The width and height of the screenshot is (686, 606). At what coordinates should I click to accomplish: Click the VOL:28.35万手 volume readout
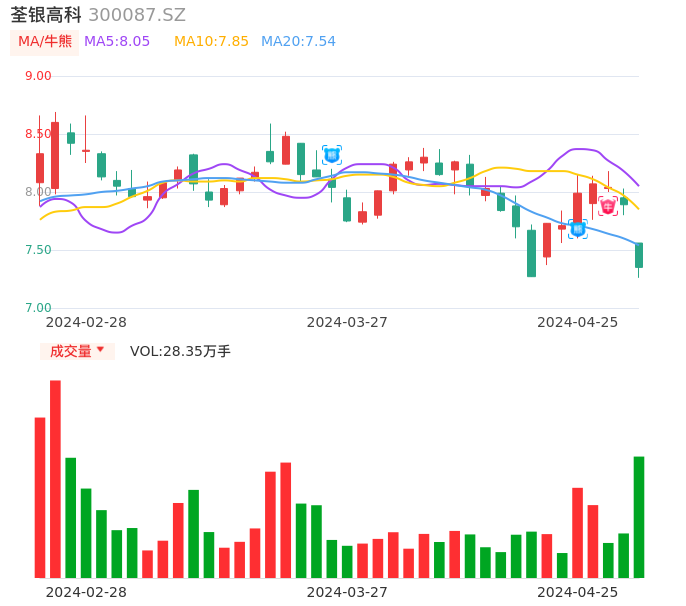[x=180, y=351]
